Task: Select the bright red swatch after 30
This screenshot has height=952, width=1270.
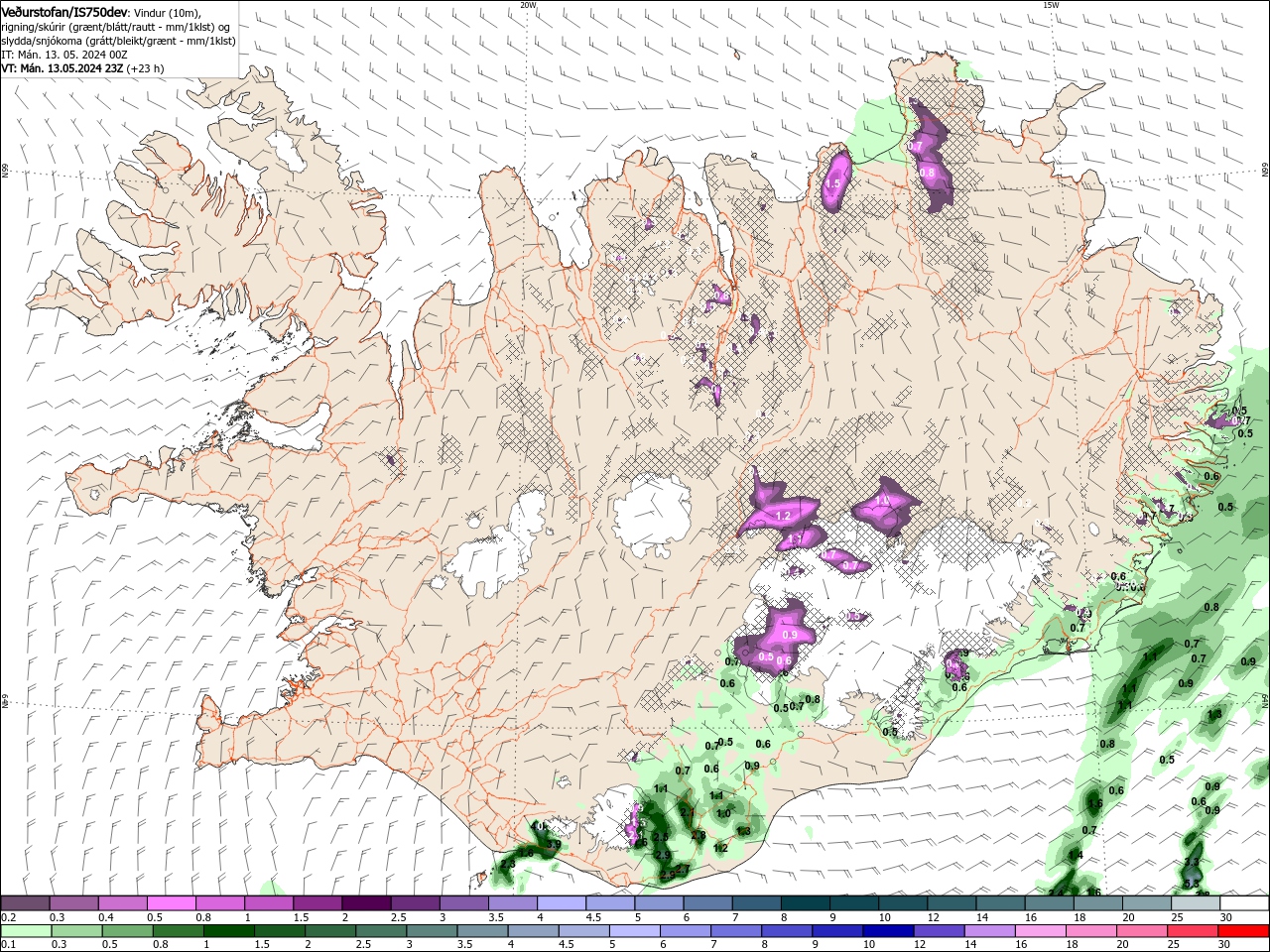Action: [1243, 931]
